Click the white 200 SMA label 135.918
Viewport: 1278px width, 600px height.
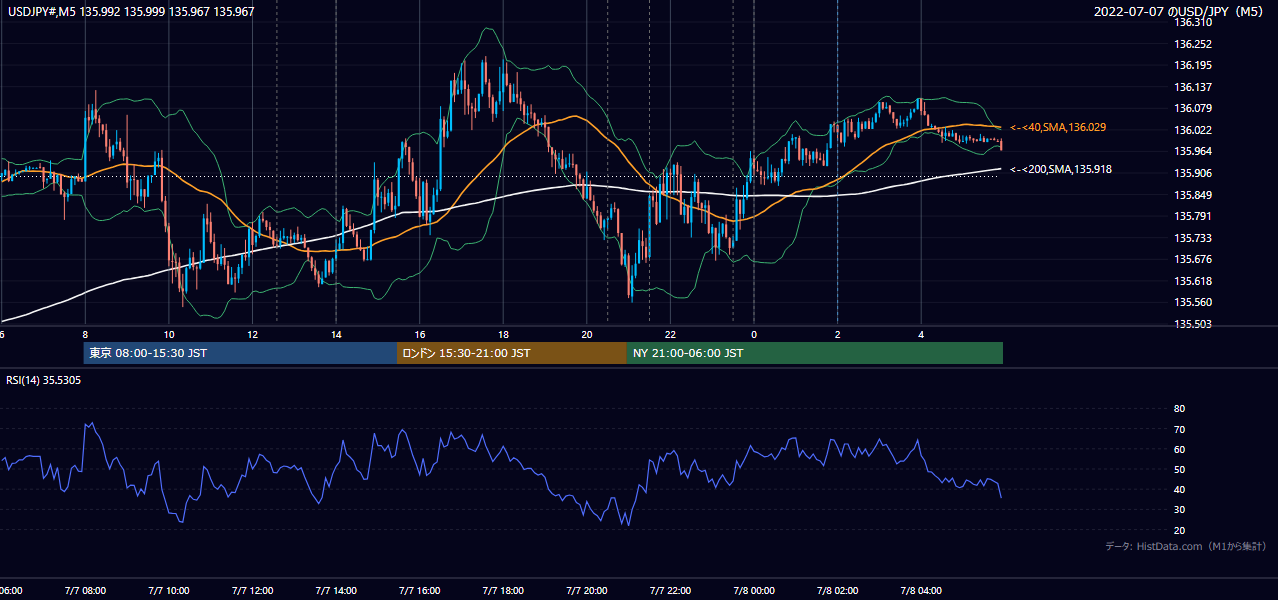click(x=1061, y=169)
